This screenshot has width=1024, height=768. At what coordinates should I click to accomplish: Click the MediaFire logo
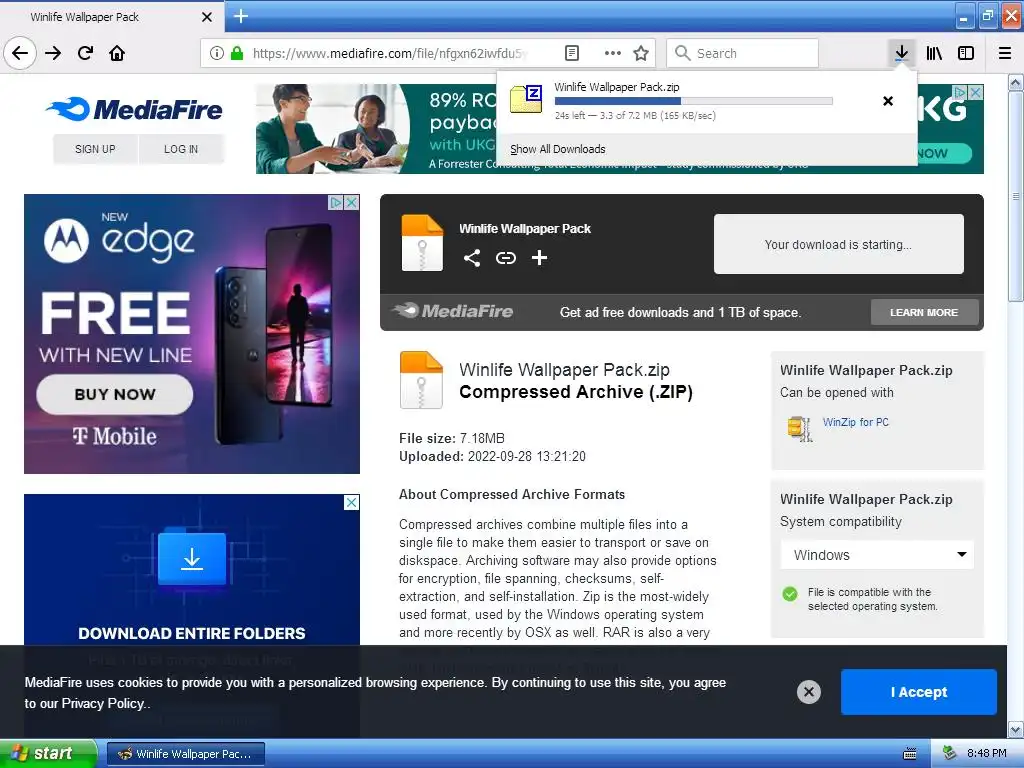[x=135, y=109]
